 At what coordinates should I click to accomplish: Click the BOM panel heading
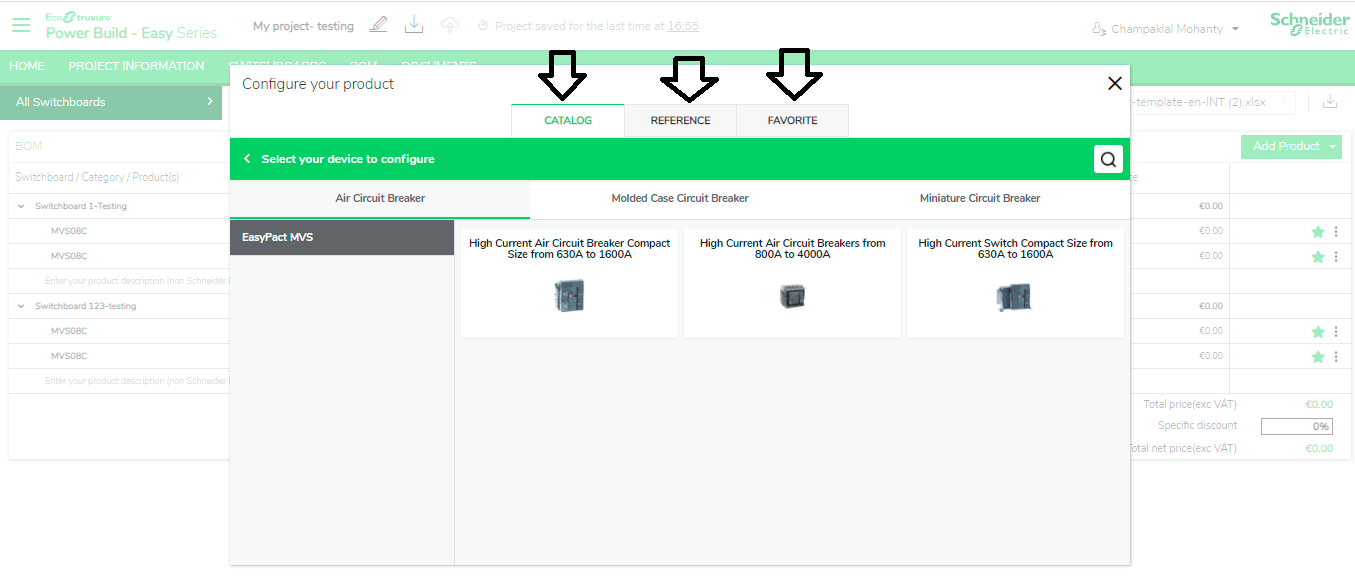pyautogui.click(x=29, y=146)
